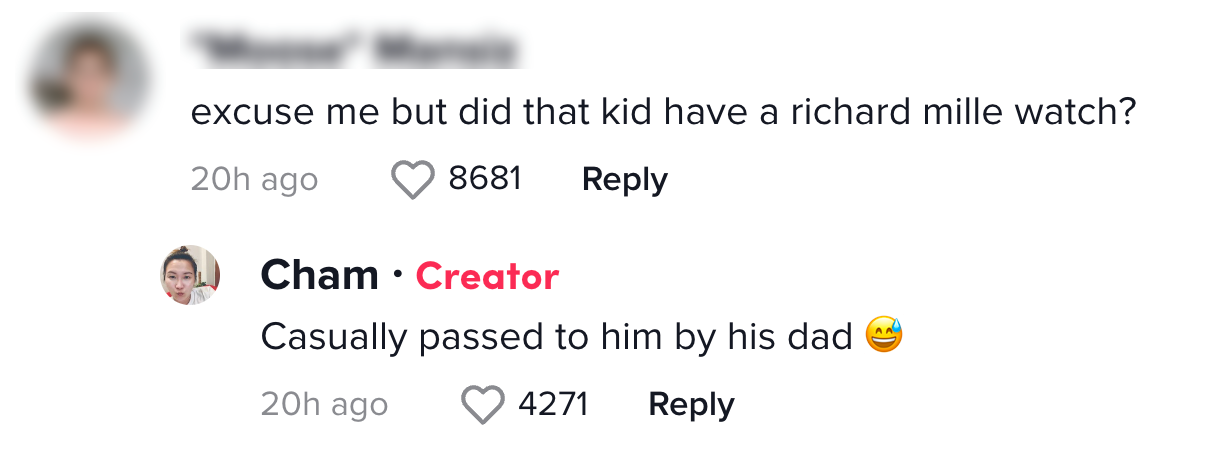This screenshot has height=462, width=1230.
Task: Like Cham's reply with the heart icon
Action: (x=482, y=405)
